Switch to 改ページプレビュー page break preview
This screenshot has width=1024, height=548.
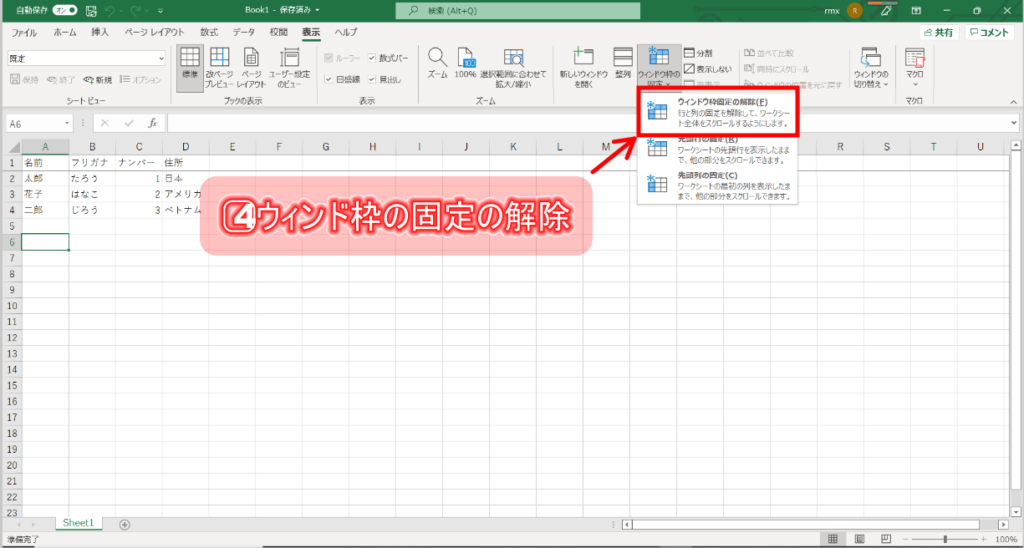(219, 68)
